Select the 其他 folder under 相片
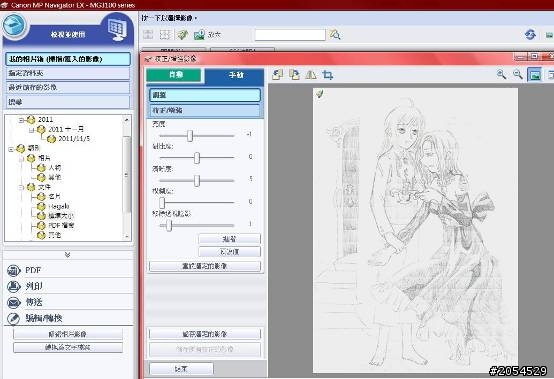 point(55,177)
